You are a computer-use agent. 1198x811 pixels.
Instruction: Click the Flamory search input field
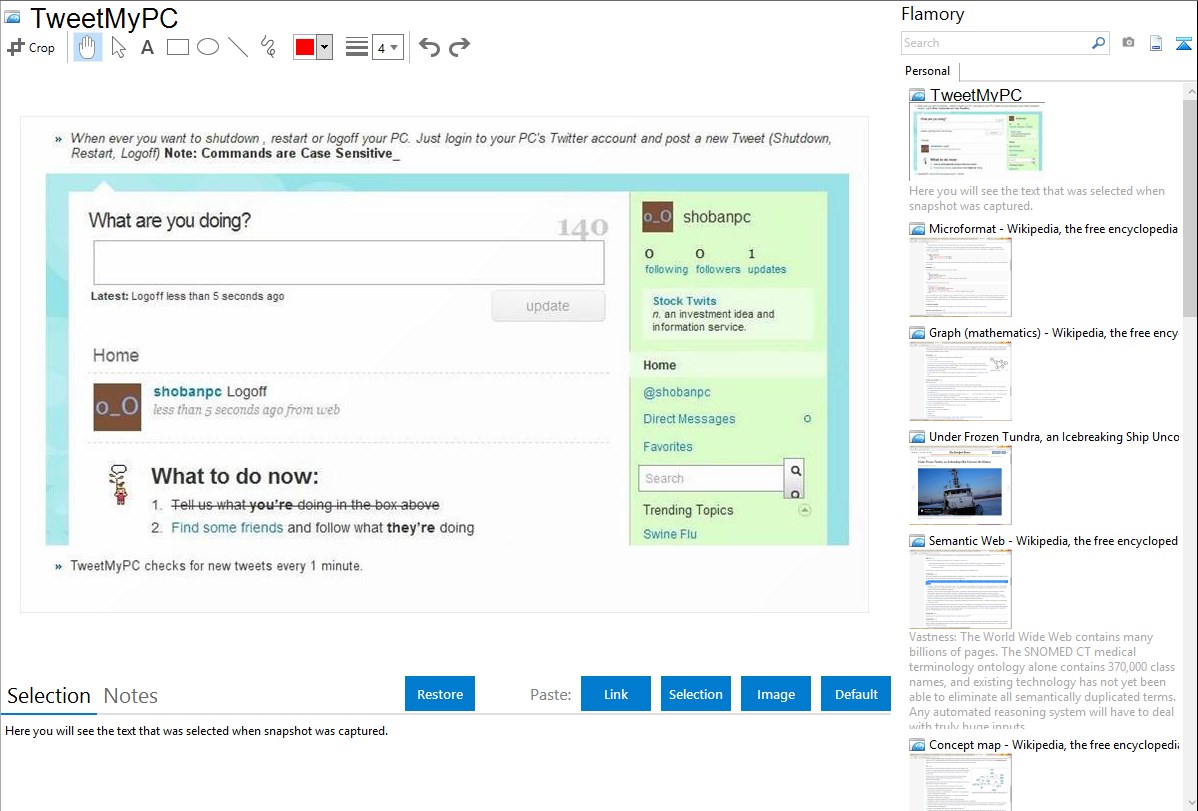995,43
